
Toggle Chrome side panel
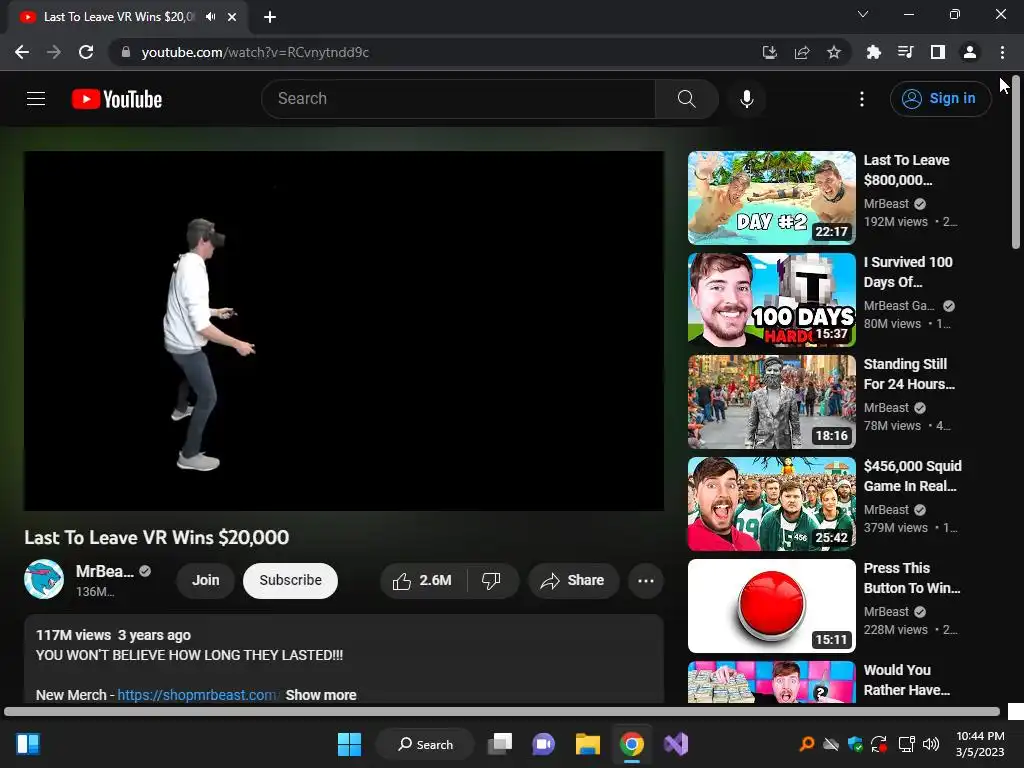coord(938,52)
